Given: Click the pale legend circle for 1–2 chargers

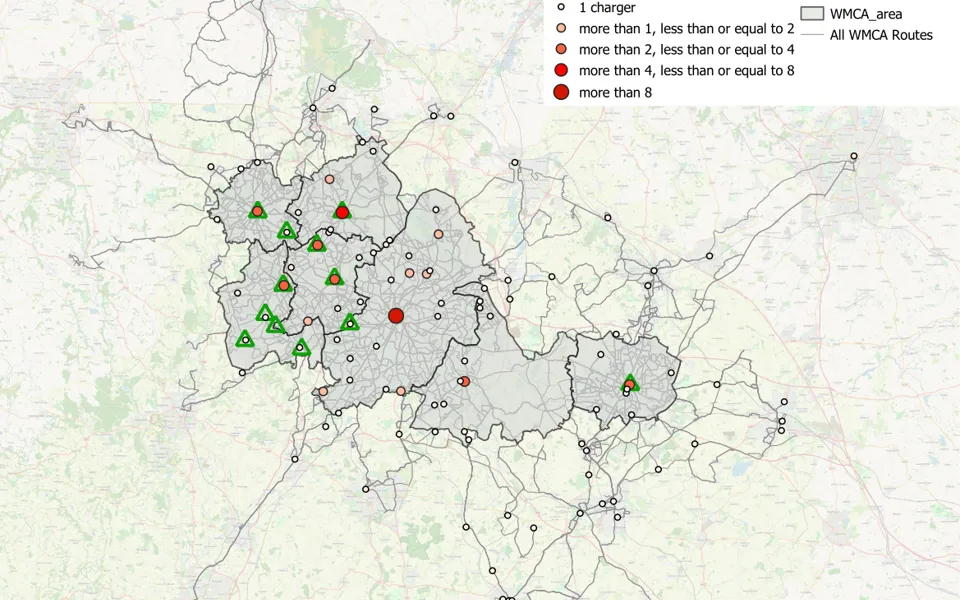Looking at the screenshot, I should (561, 28).
